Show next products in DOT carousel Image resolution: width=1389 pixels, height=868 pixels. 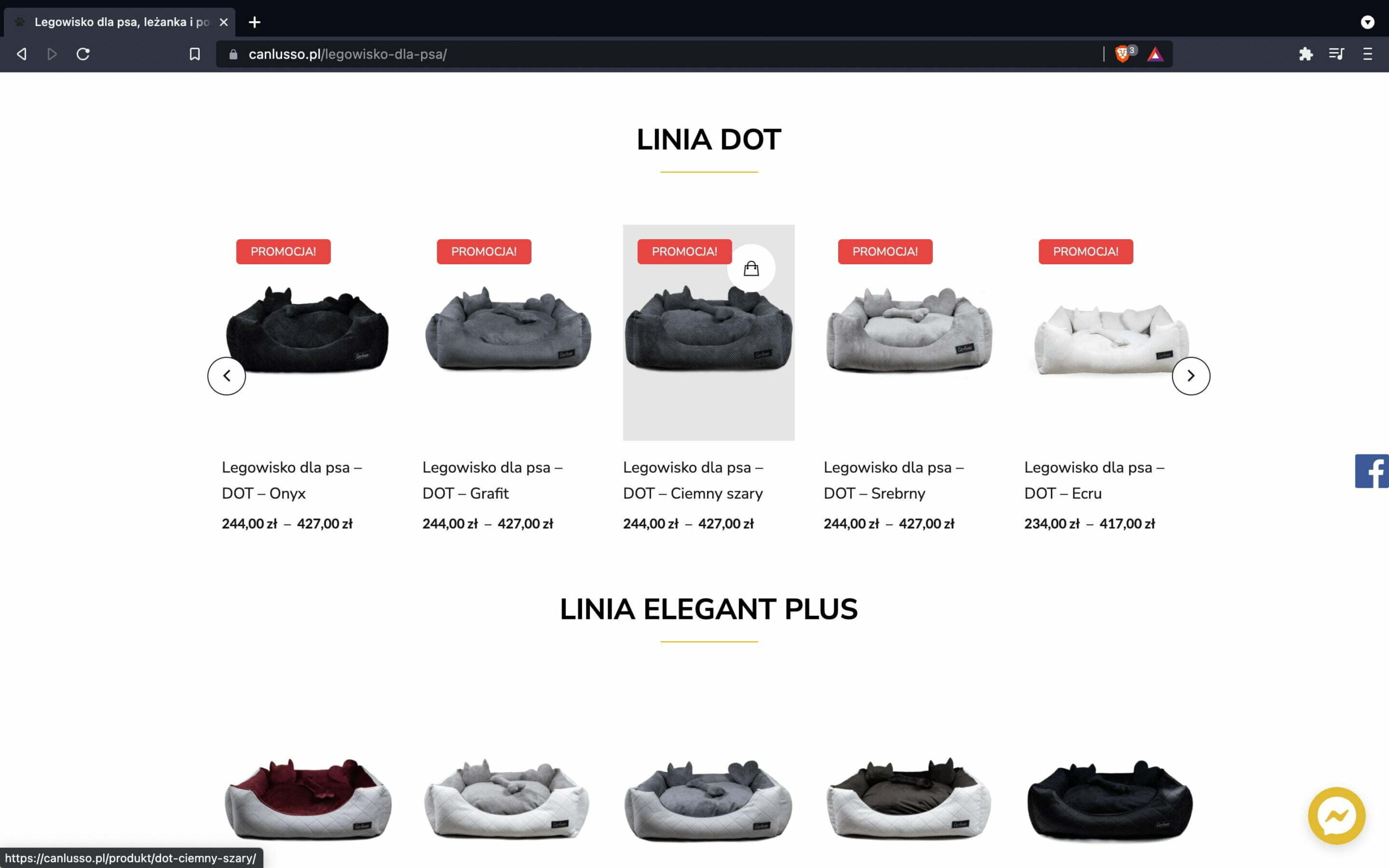[x=1191, y=376]
